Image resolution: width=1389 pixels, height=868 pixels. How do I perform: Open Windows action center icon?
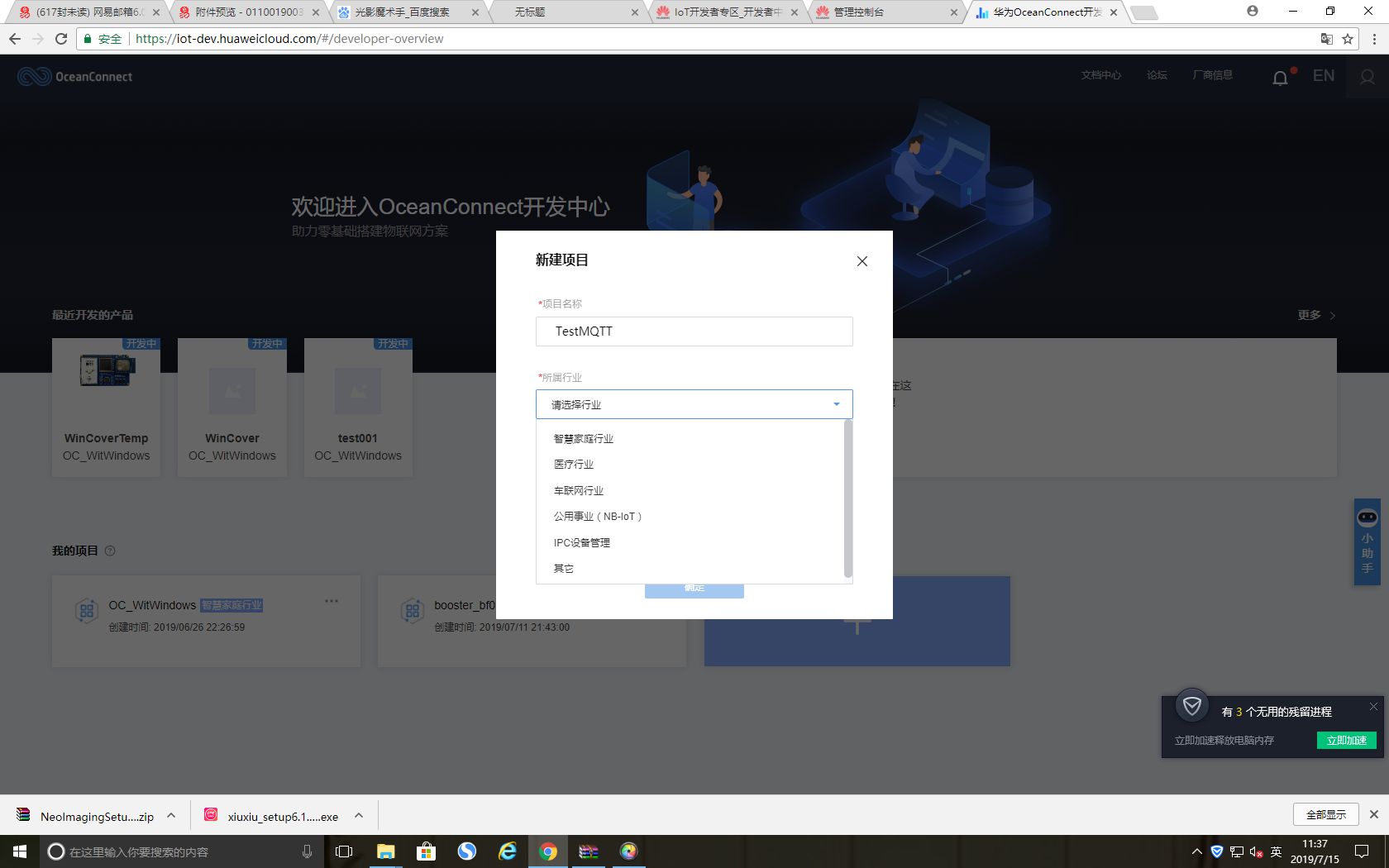(1362, 851)
